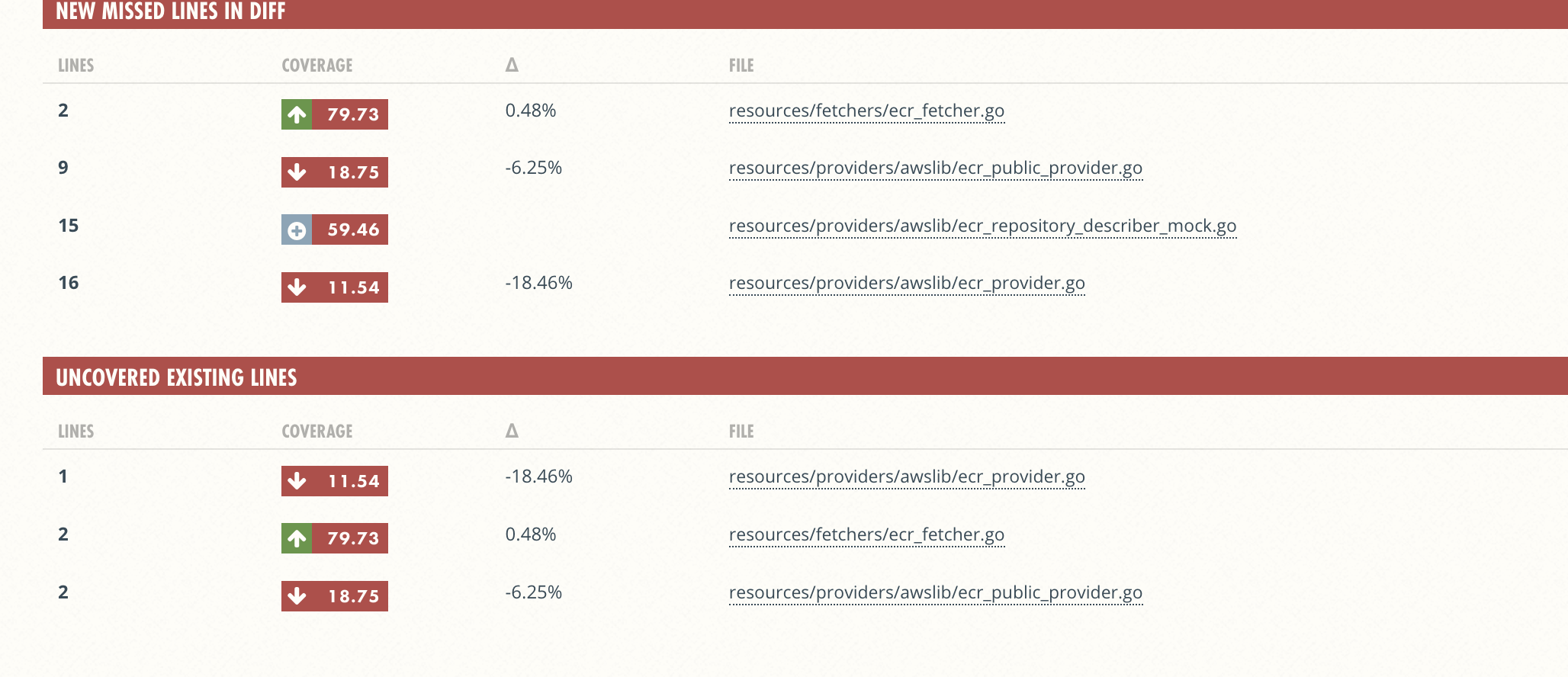Open ecr_fetcher.go link in New Missed Lines
Screen dimensions: 1568x677
tap(866, 111)
